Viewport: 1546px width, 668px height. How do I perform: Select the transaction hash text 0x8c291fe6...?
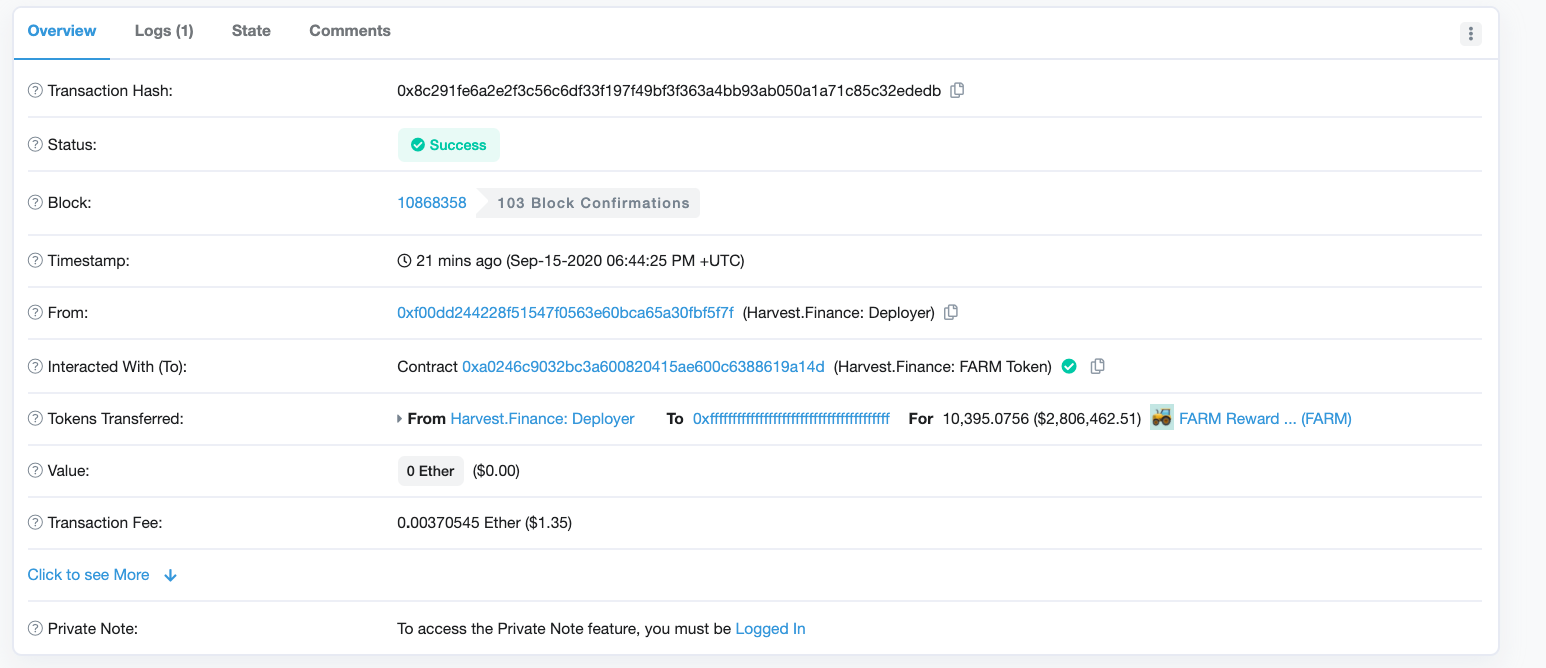tap(669, 91)
